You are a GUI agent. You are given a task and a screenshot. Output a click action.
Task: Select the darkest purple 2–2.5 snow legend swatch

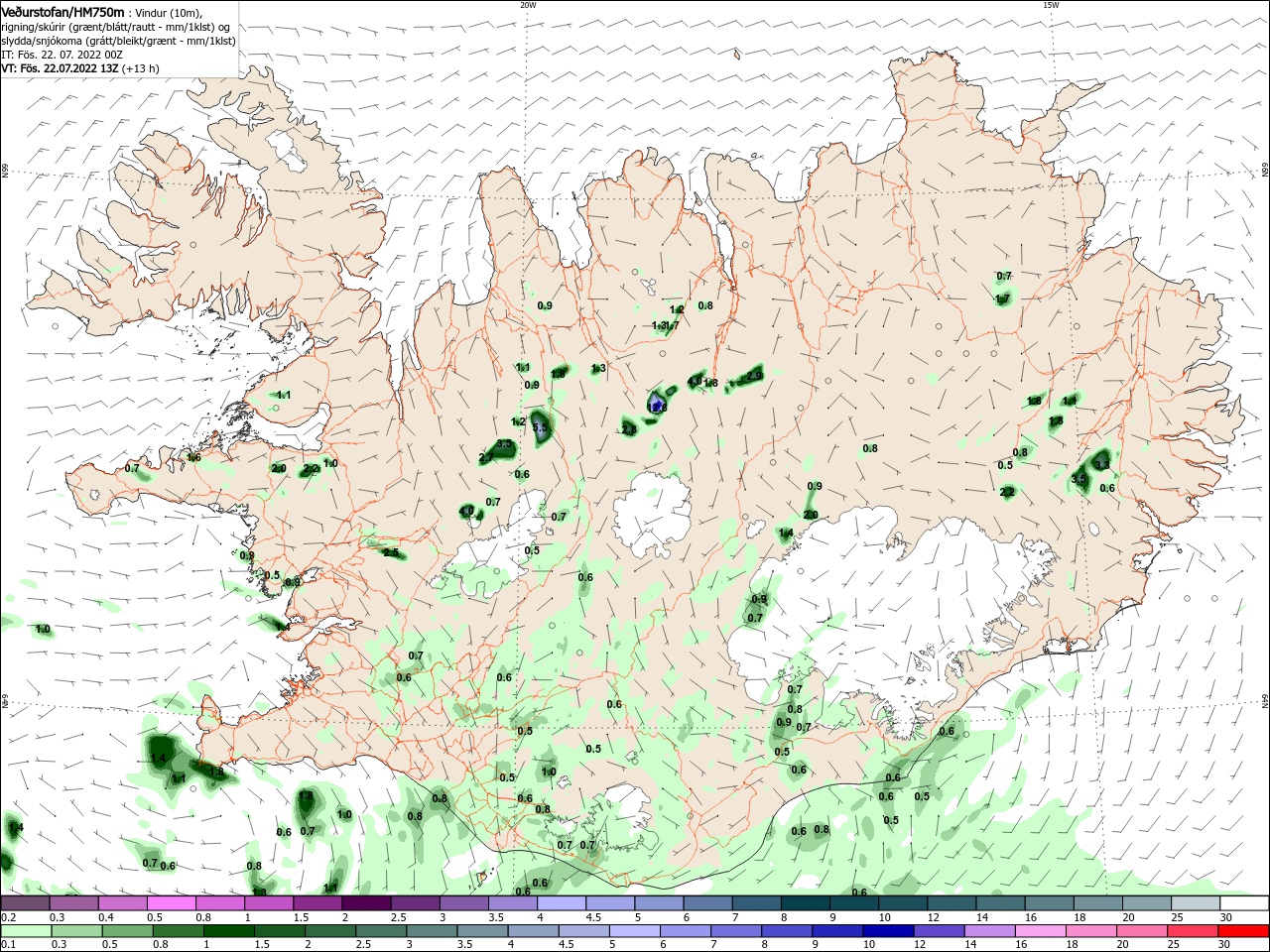pos(365,903)
